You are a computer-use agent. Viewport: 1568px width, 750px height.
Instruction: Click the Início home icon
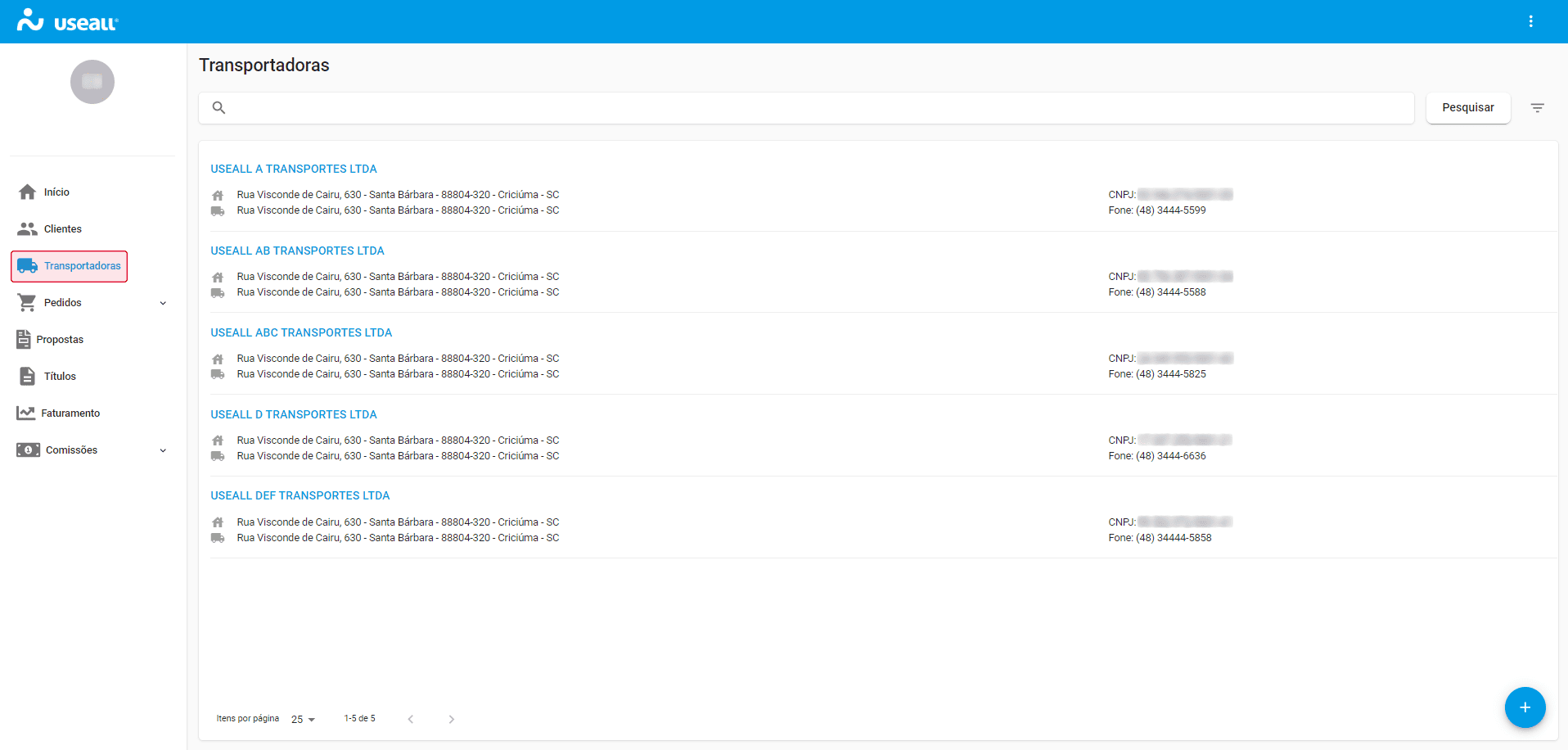(x=27, y=192)
